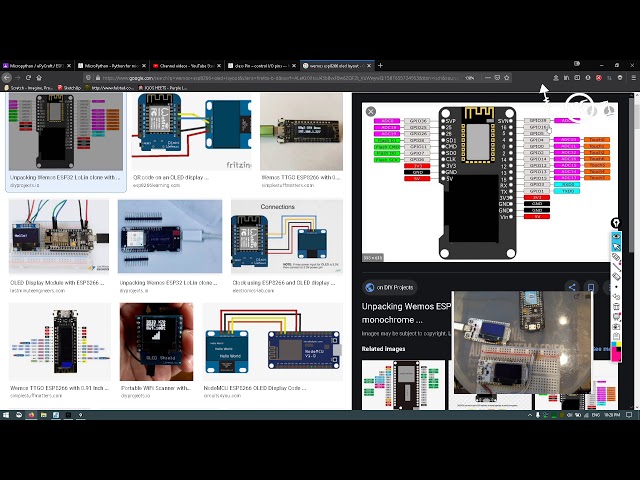Click the browser Forward arrow
The height and width of the screenshot is (480, 640).
pyautogui.click(x=18, y=78)
